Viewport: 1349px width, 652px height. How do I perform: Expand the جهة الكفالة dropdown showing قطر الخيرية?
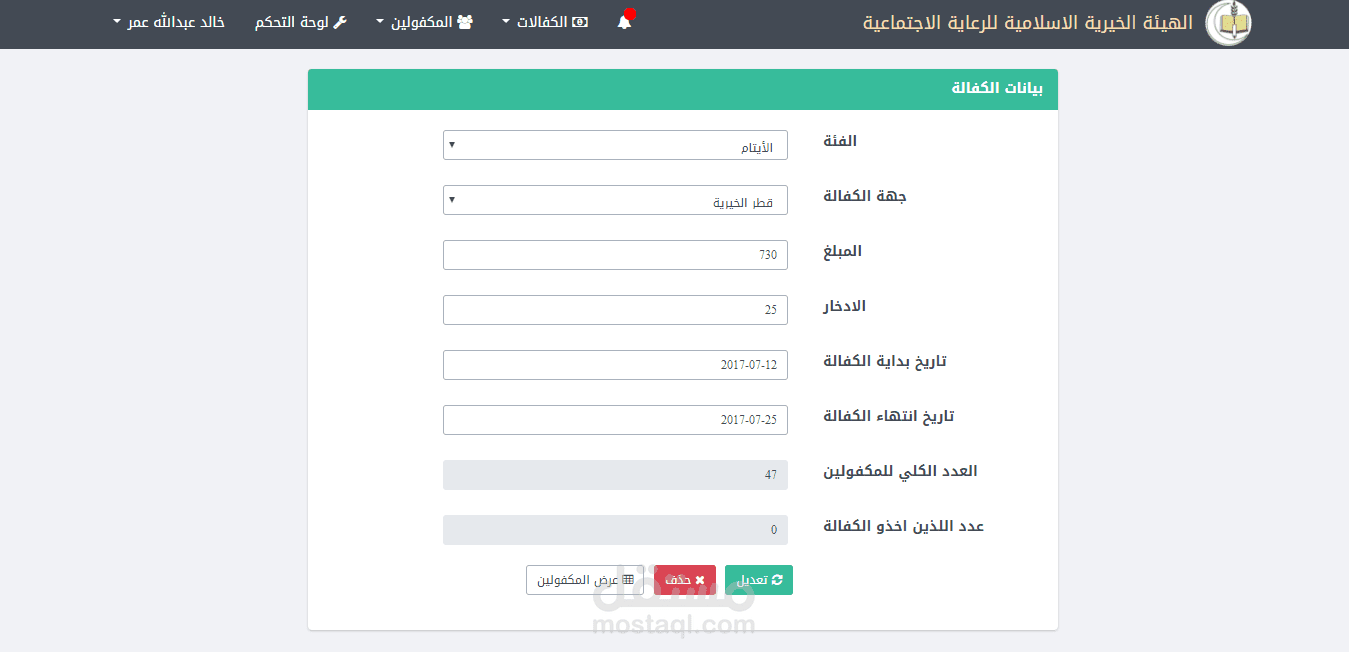615,200
